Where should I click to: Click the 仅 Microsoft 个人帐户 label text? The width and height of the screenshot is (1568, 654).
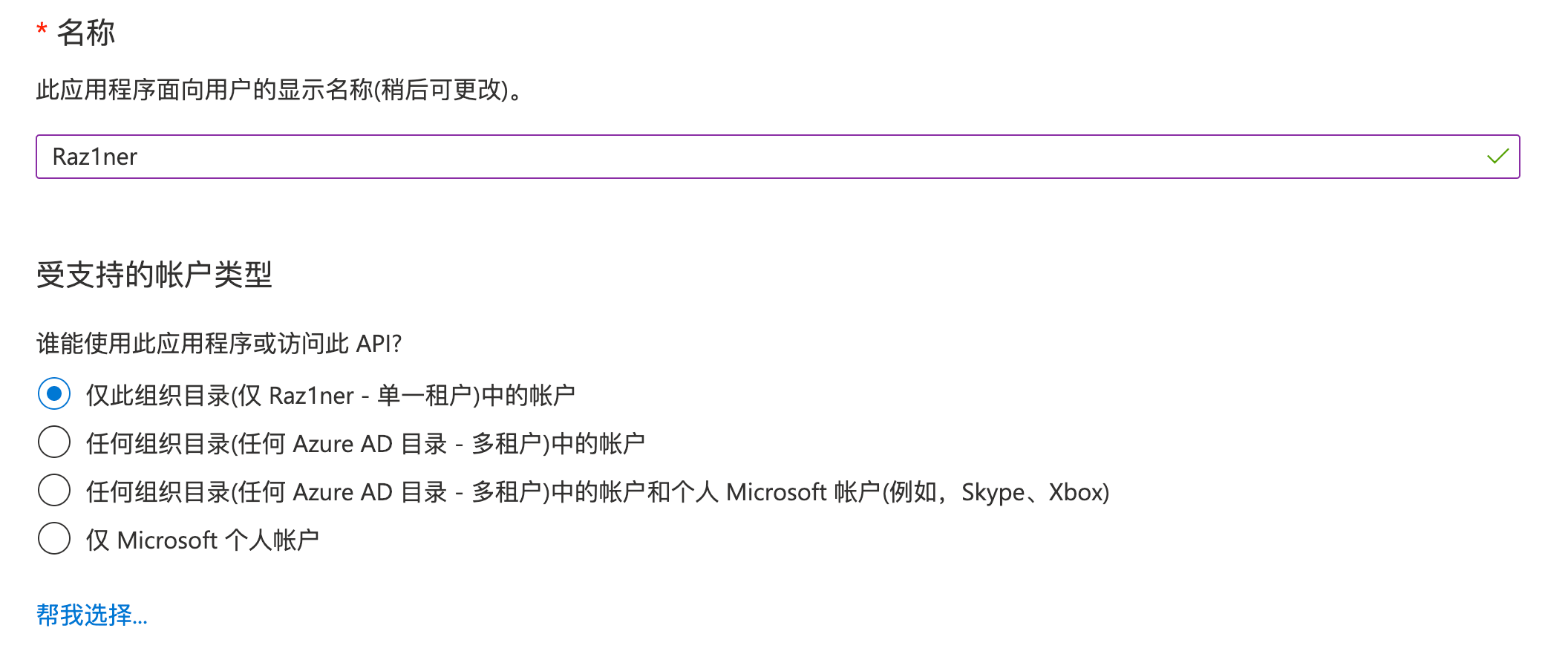pyautogui.click(x=203, y=540)
